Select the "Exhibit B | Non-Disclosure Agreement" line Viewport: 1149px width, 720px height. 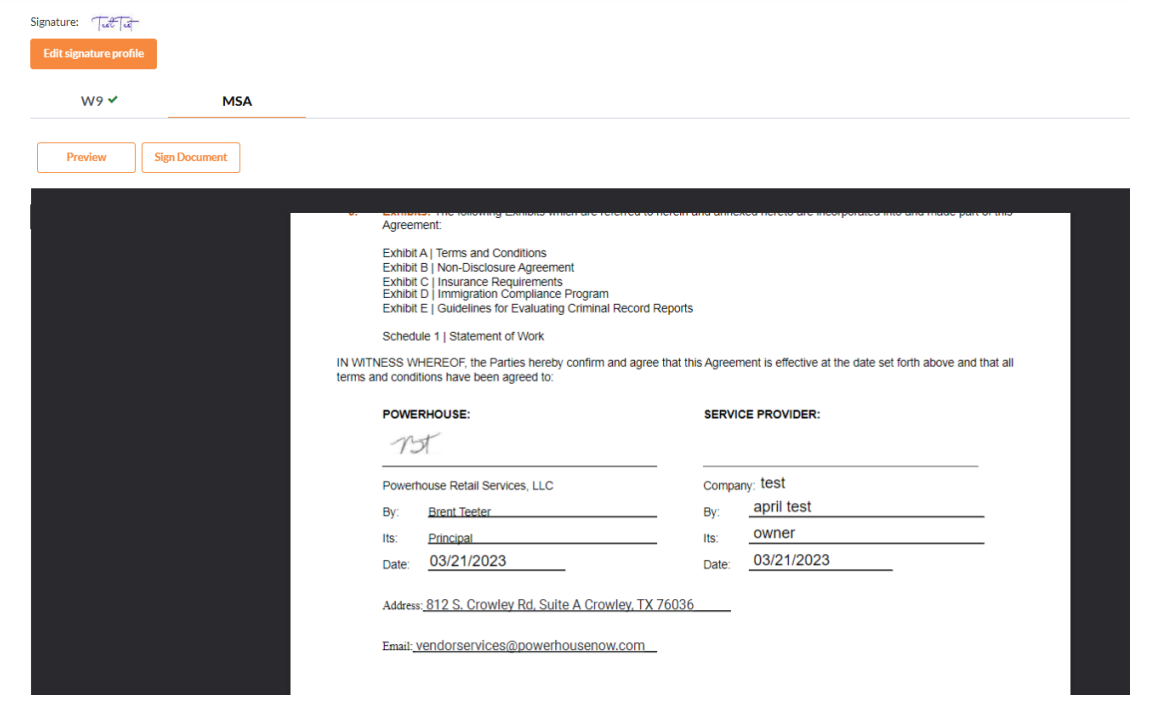(x=478, y=267)
